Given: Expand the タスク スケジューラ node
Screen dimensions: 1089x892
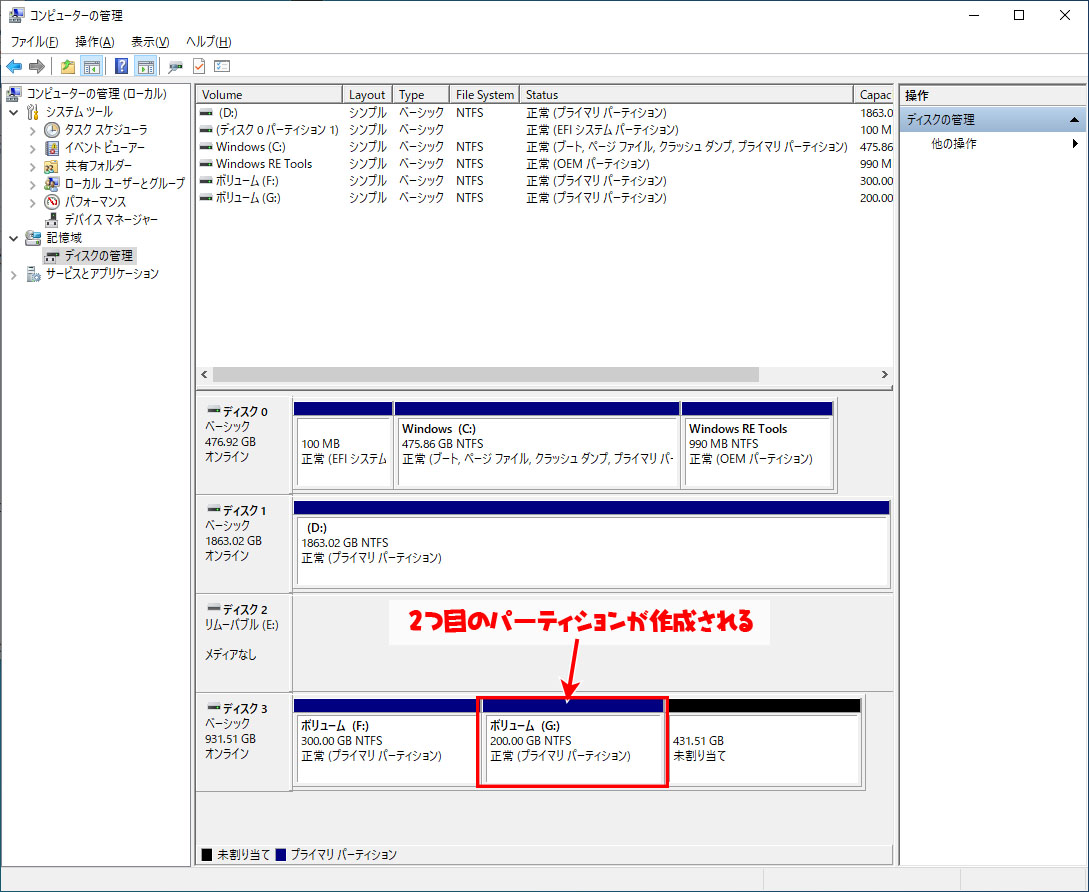Looking at the screenshot, I should 32,130.
